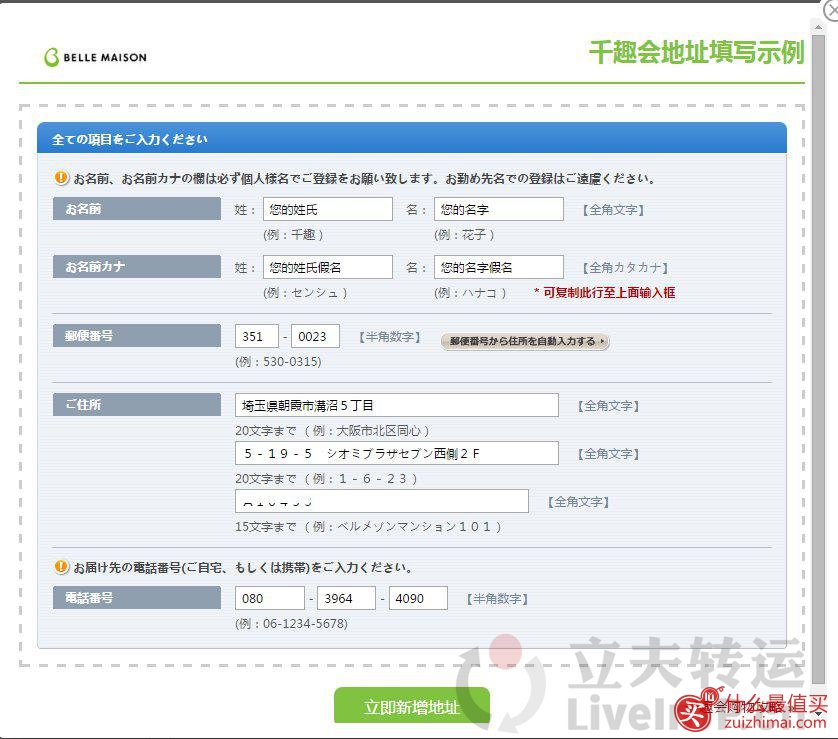Click address field with 埼玉県朝霞市溝沼５丁目
The width and height of the screenshot is (838, 739).
(x=397, y=405)
